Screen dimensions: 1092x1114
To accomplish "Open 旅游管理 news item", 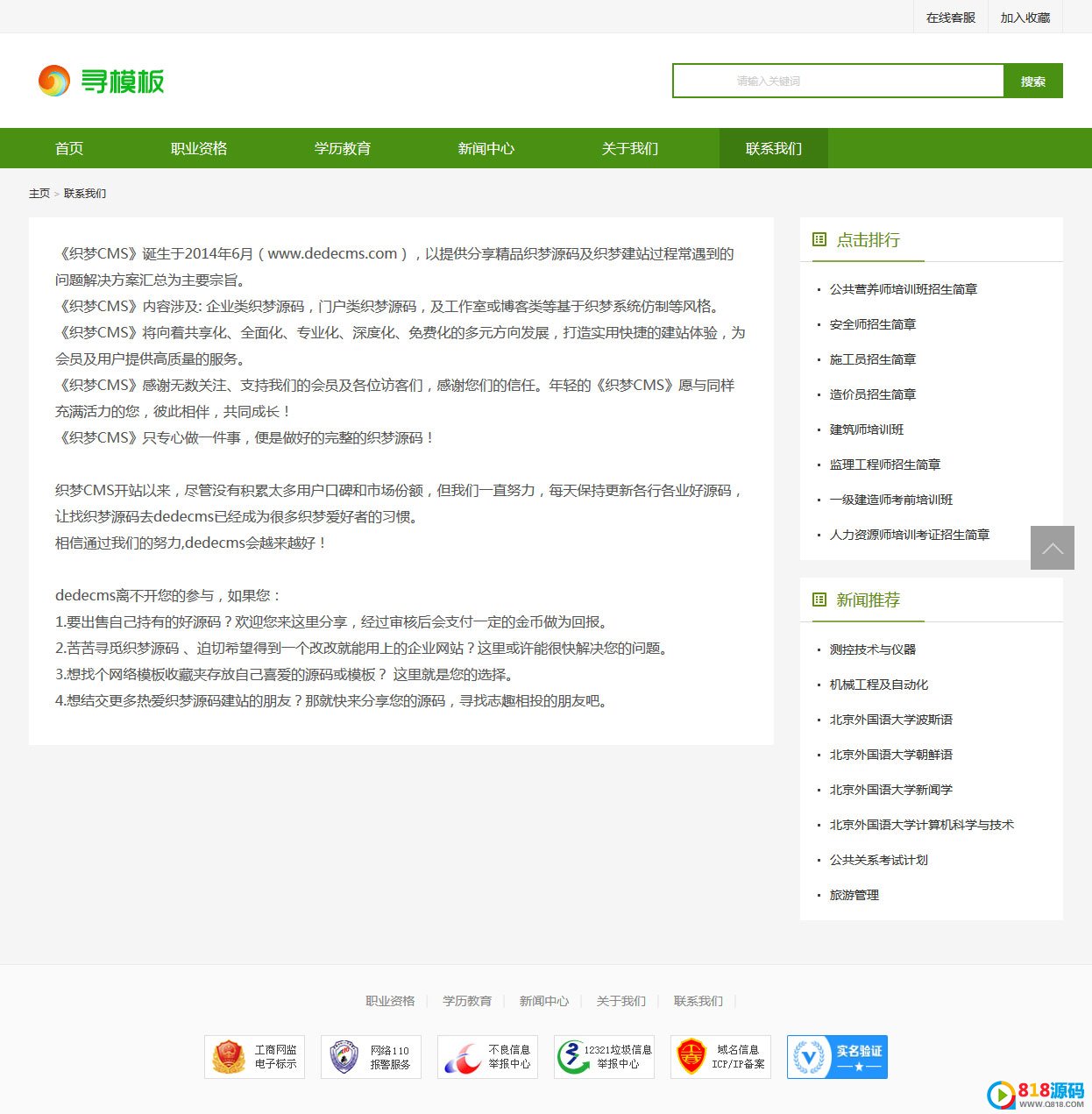I will [854, 895].
